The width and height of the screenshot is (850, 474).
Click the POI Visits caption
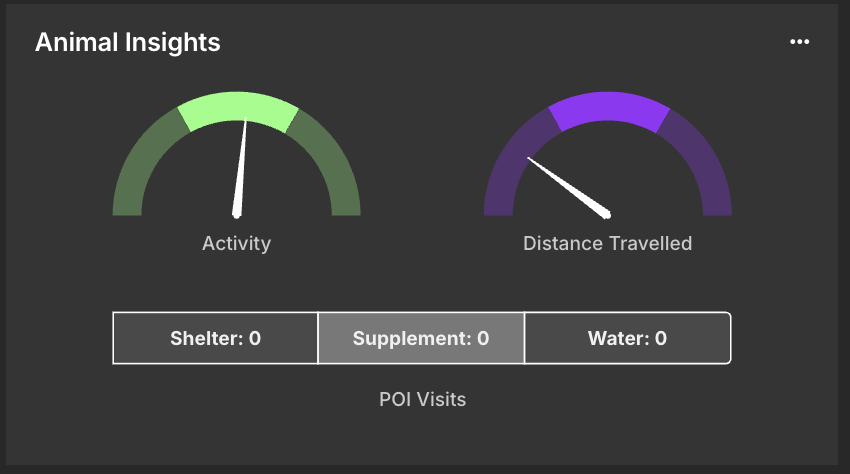(x=422, y=399)
